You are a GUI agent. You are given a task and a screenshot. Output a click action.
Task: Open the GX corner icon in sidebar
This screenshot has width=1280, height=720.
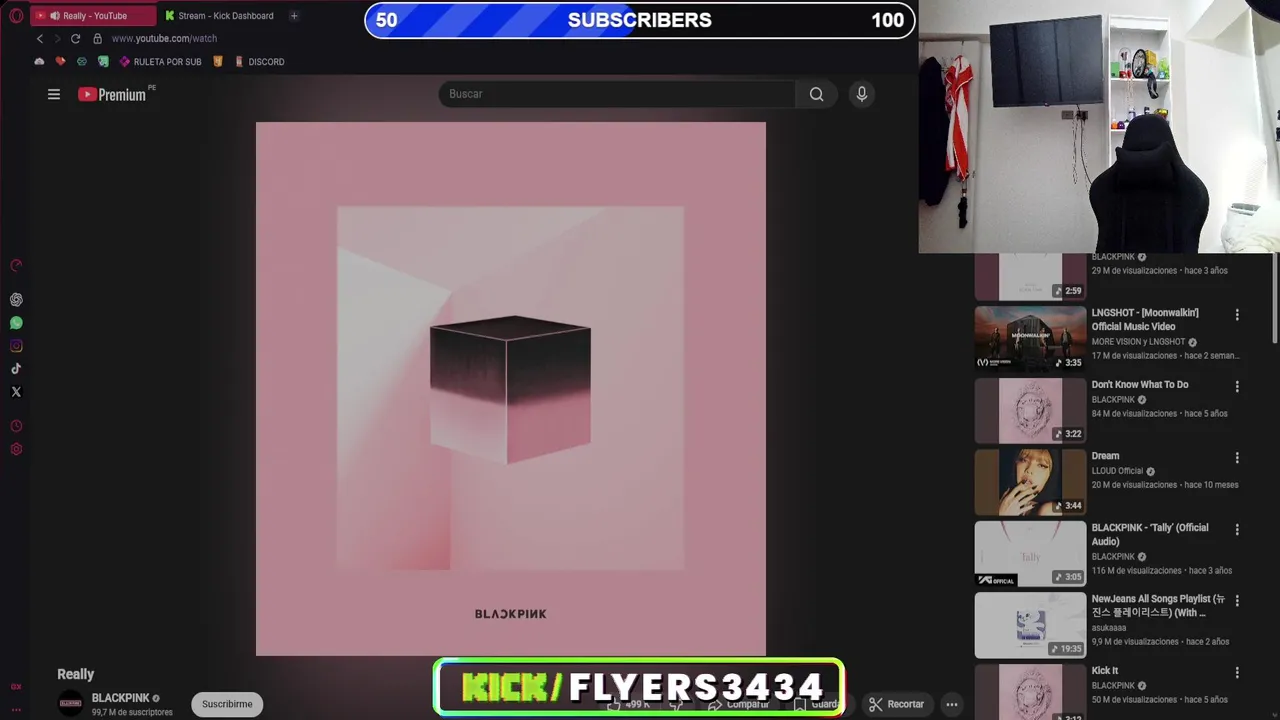point(16,687)
